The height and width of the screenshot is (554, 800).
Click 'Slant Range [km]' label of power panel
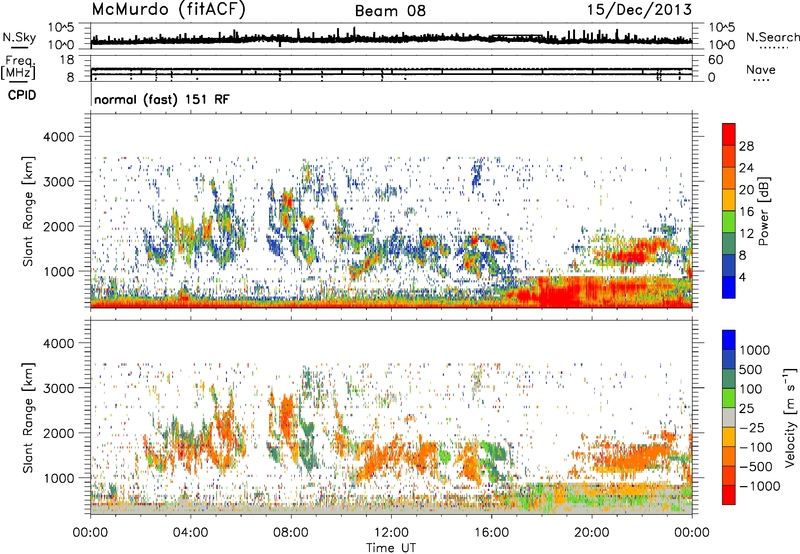click(x=28, y=211)
